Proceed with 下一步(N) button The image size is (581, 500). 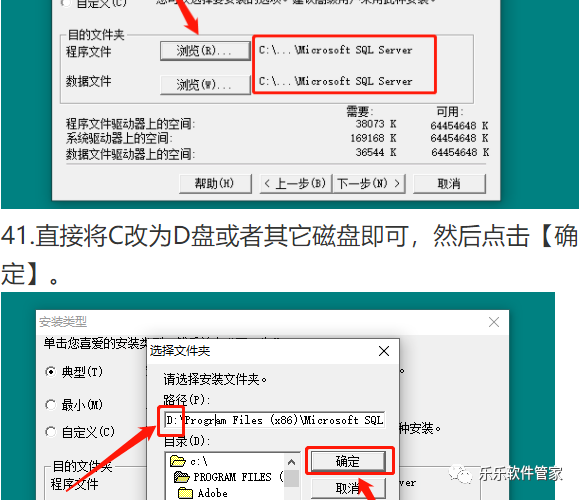click(x=369, y=183)
